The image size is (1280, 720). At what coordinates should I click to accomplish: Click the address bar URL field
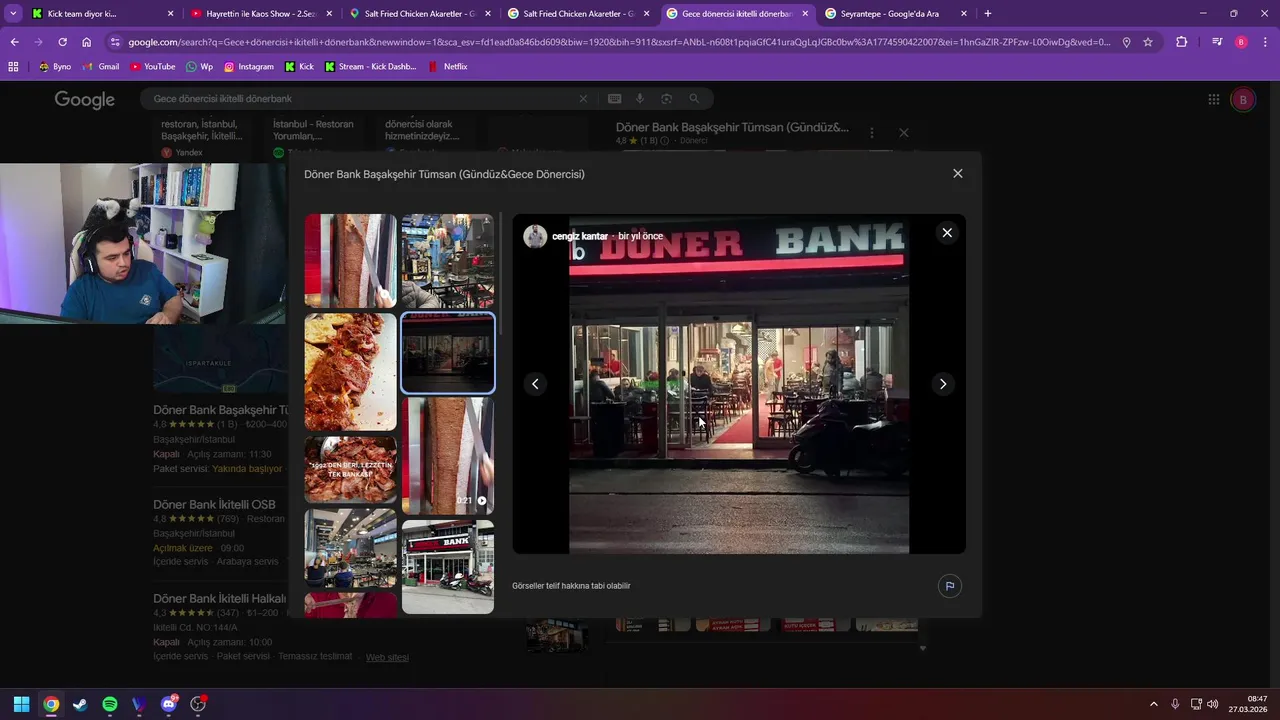point(618,42)
